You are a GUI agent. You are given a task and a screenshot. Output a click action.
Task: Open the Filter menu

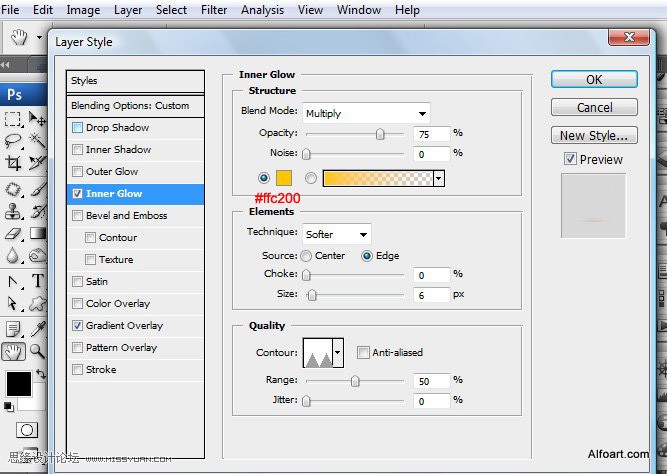[x=214, y=9]
